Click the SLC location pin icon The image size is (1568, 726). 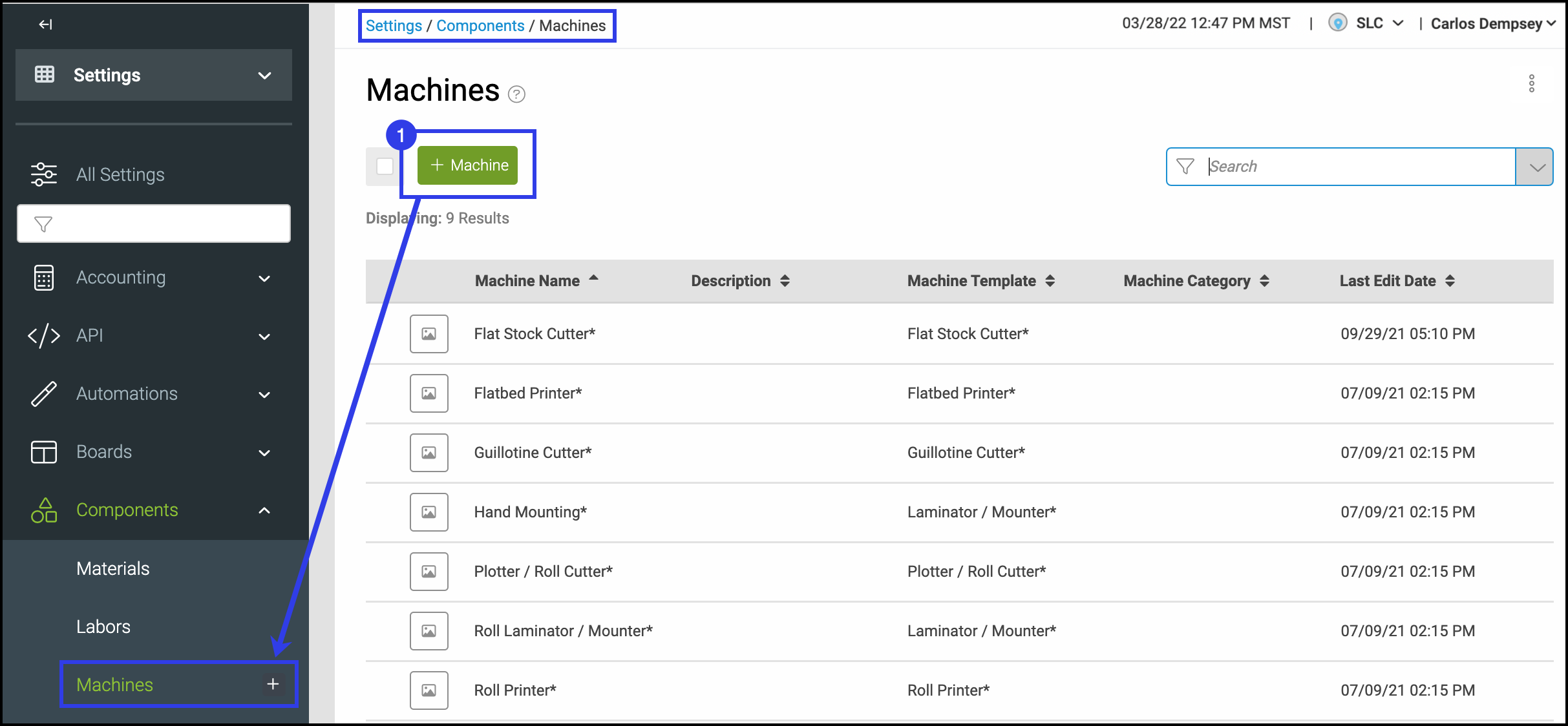[1337, 23]
